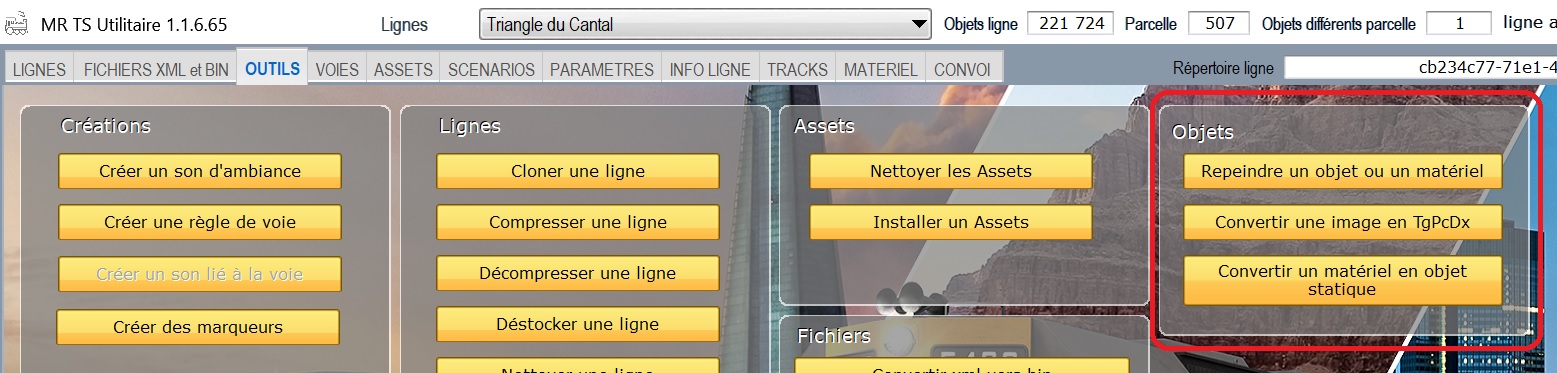The width and height of the screenshot is (1557, 373).
Task: Click Cloner une ligne button
Action: pyautogui.click(x=578, y=171)
